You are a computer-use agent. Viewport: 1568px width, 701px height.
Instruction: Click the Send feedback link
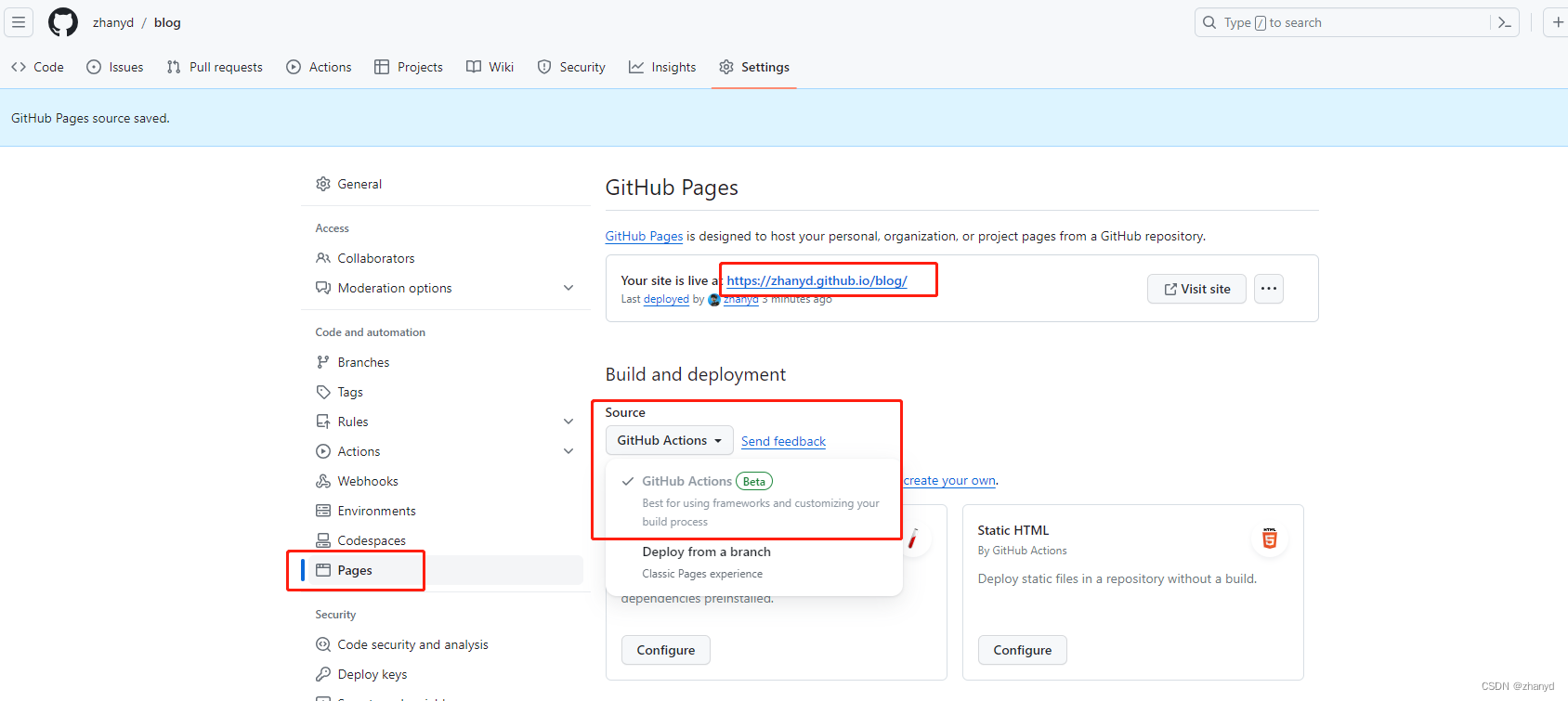point(783,441)
